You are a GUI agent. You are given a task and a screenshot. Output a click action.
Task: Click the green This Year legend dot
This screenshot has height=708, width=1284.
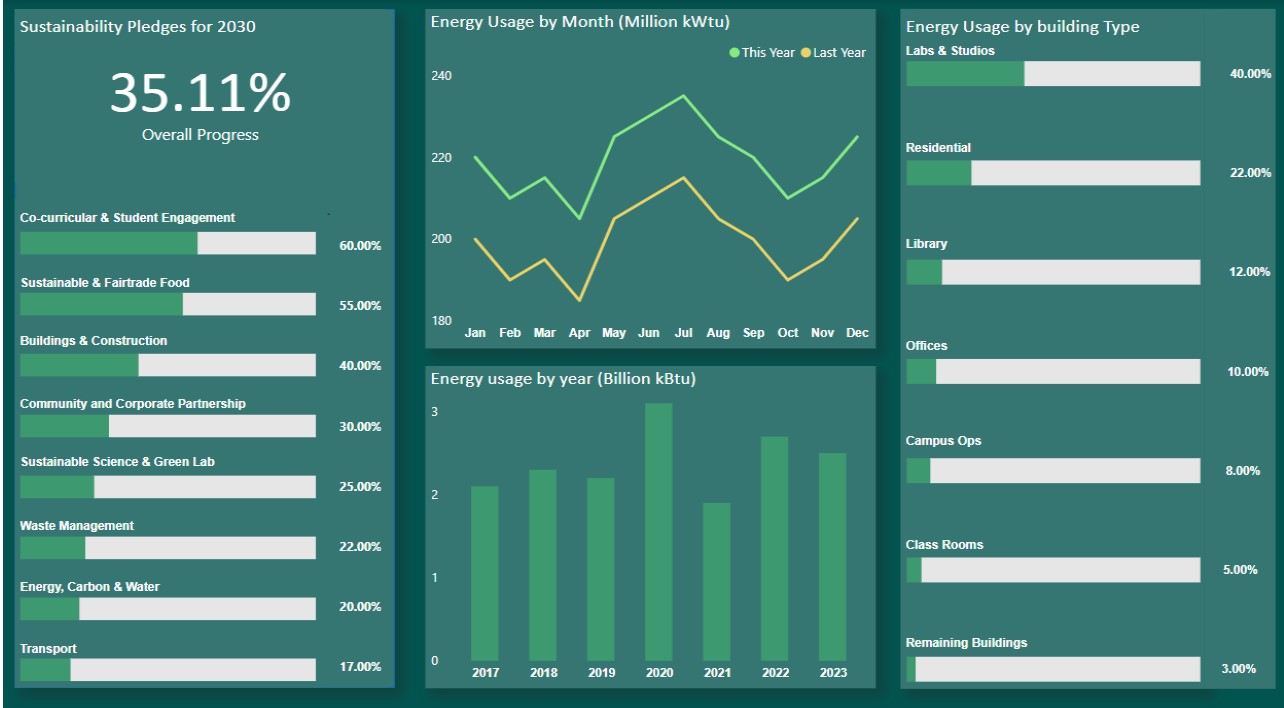pos(735,53)
